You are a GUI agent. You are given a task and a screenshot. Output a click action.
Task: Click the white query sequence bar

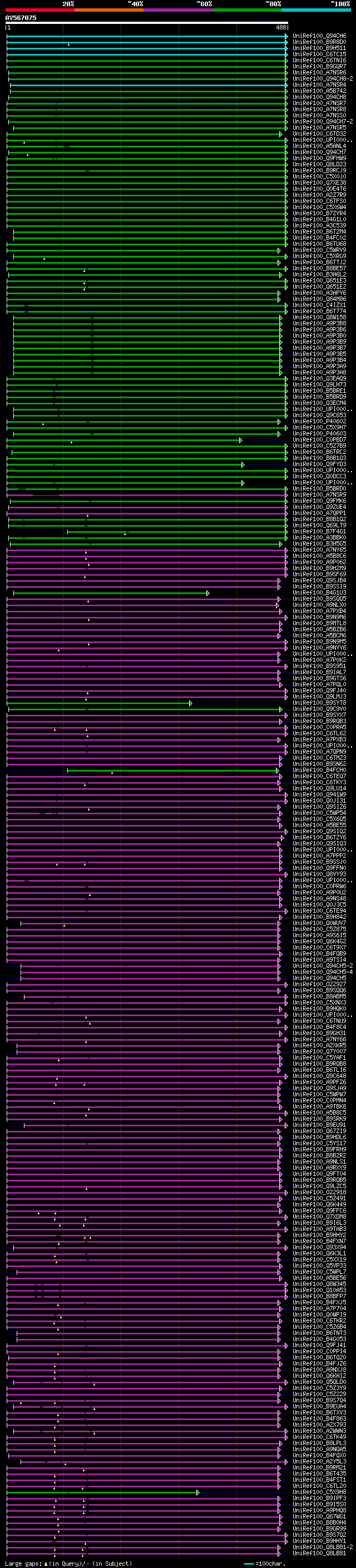(x=147, y=22)
